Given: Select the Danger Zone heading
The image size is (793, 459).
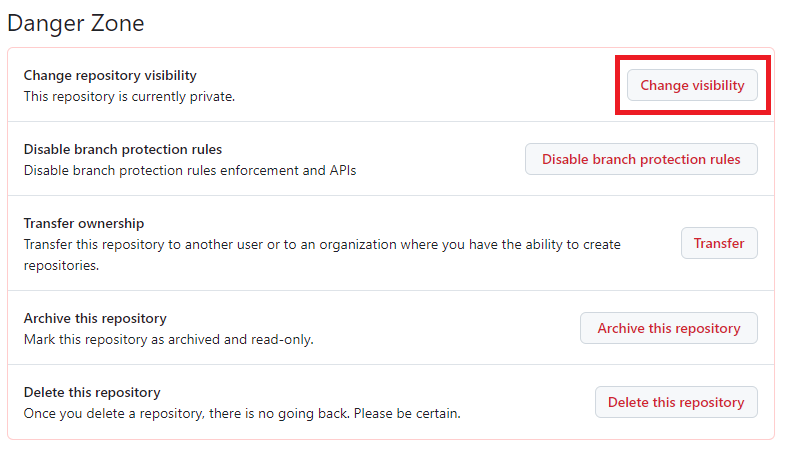Looking at the screenshot, I should (76, 23).
